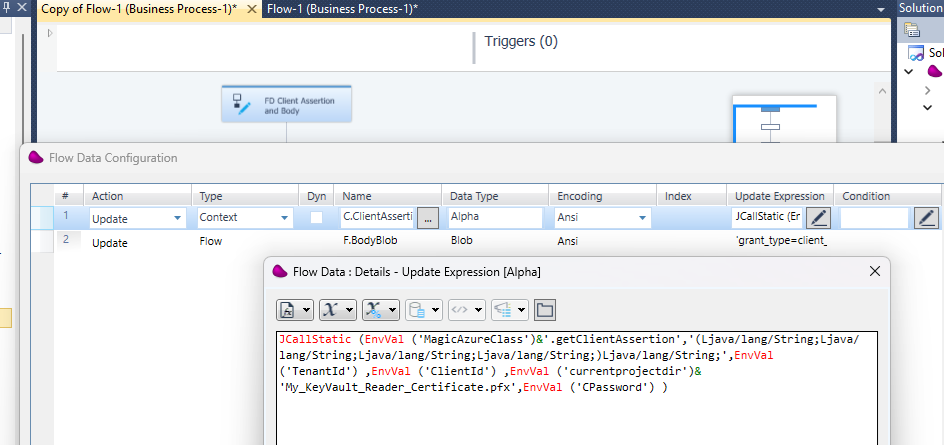Click the FD Client Assertion and Body step
944x445 pixels.
pyautogui.click(x=287, y=104)
